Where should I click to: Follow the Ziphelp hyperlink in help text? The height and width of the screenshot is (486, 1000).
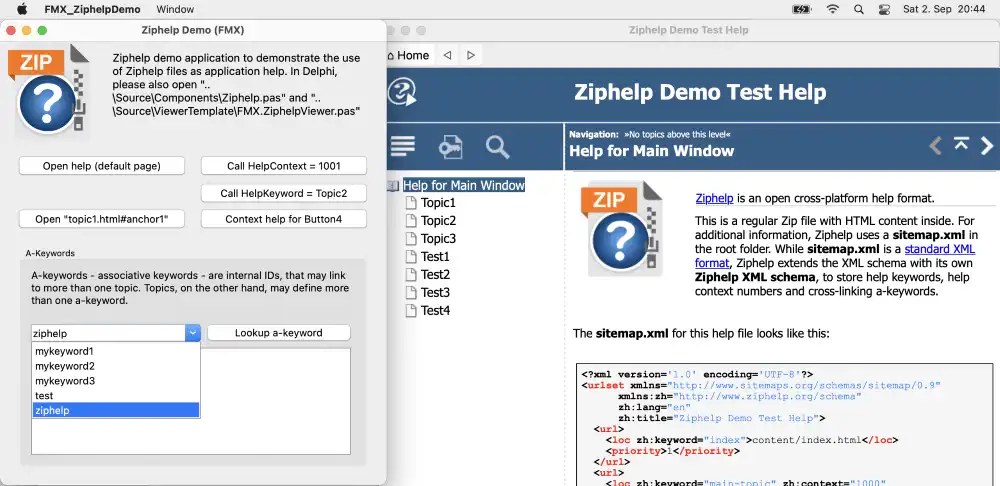click(714, 198)
